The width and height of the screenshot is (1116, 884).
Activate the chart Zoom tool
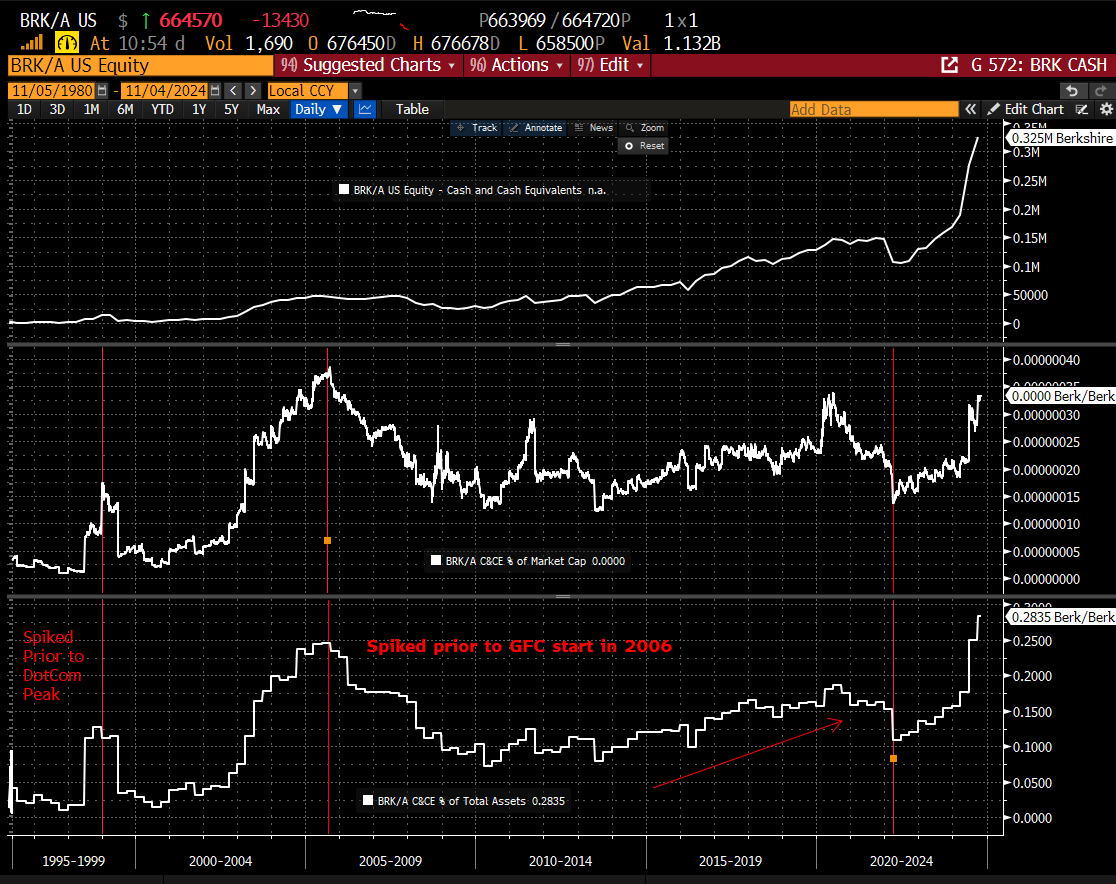(644, 128)
